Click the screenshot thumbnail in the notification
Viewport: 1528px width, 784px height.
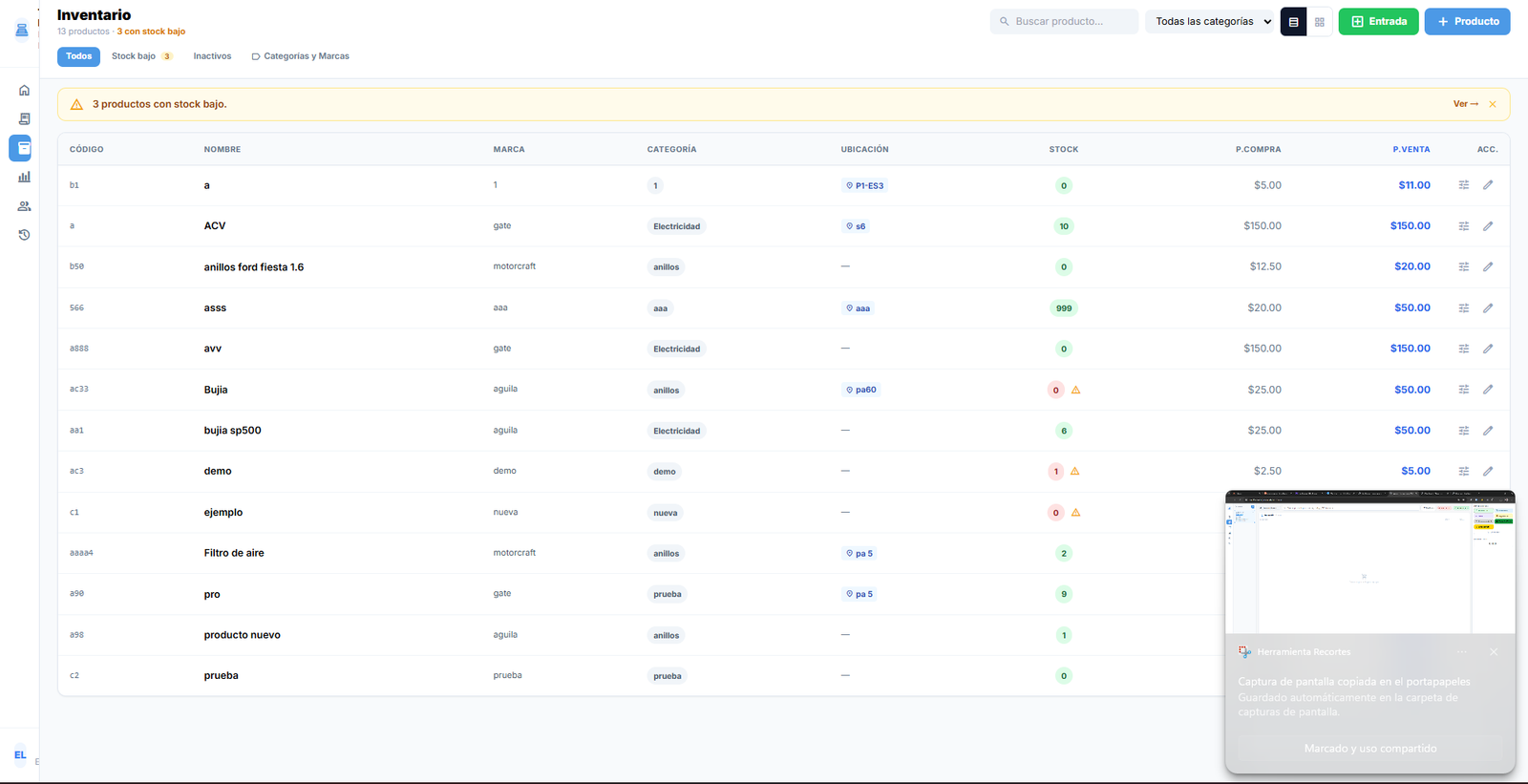coord(1370,562)
